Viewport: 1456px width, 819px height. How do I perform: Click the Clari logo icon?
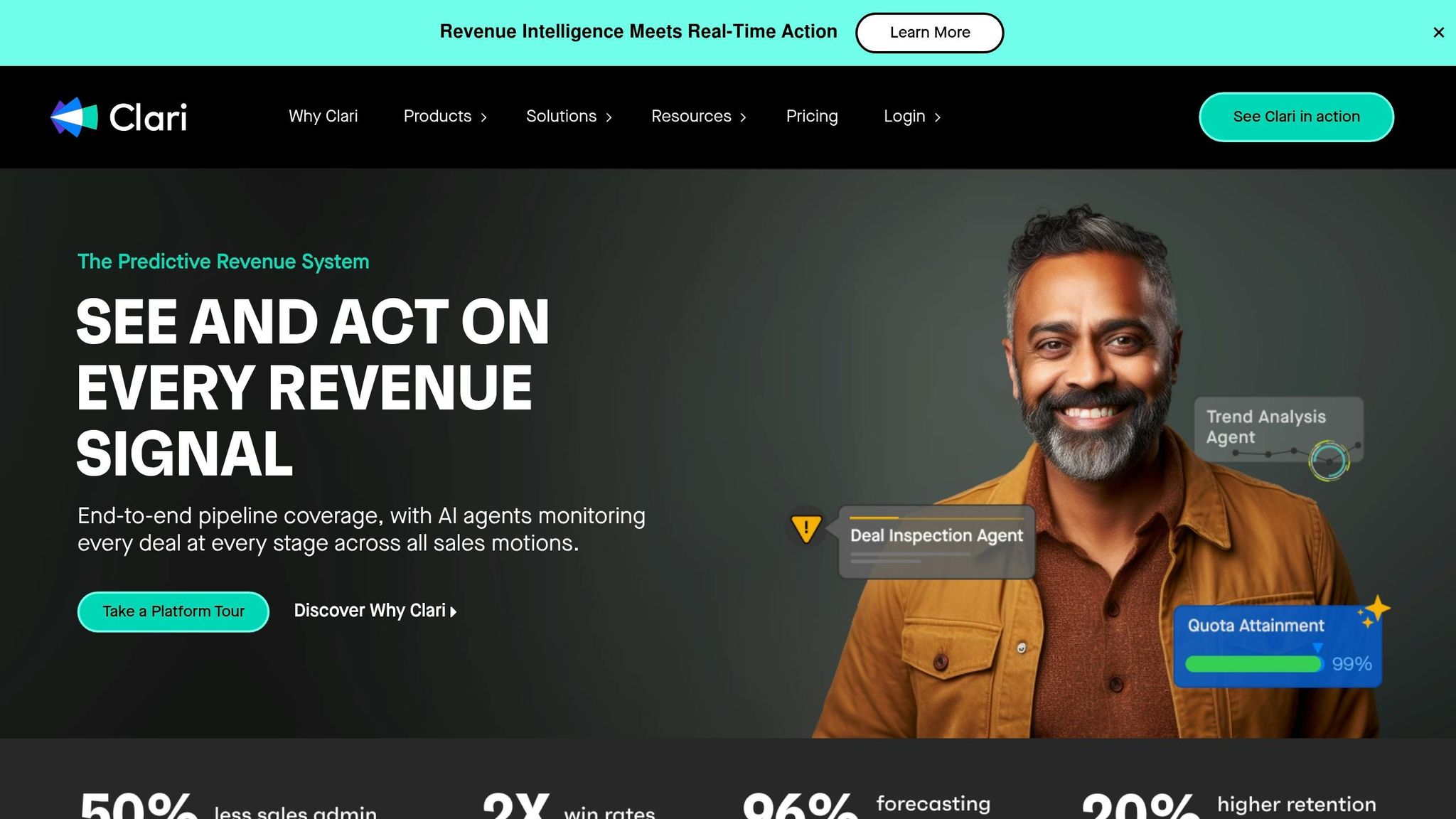74,117
